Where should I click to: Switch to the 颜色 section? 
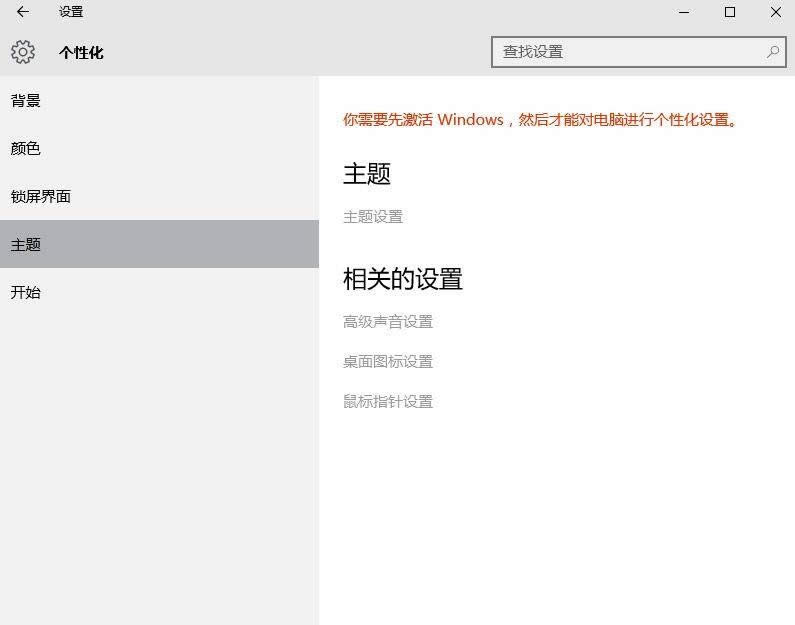[x=26, y=149]
